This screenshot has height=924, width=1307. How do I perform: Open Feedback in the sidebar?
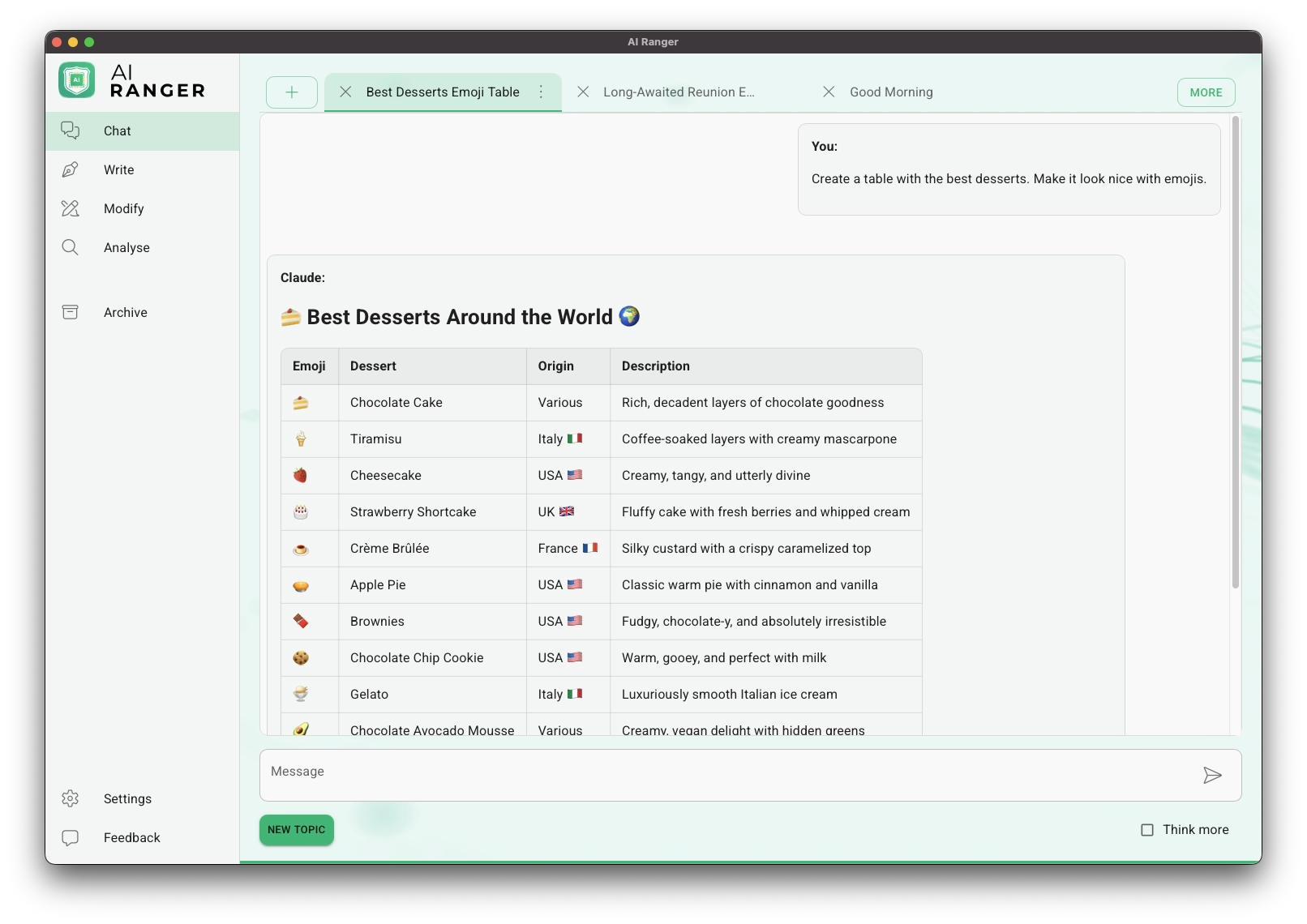pyautogui.click(x=143, y=838)
